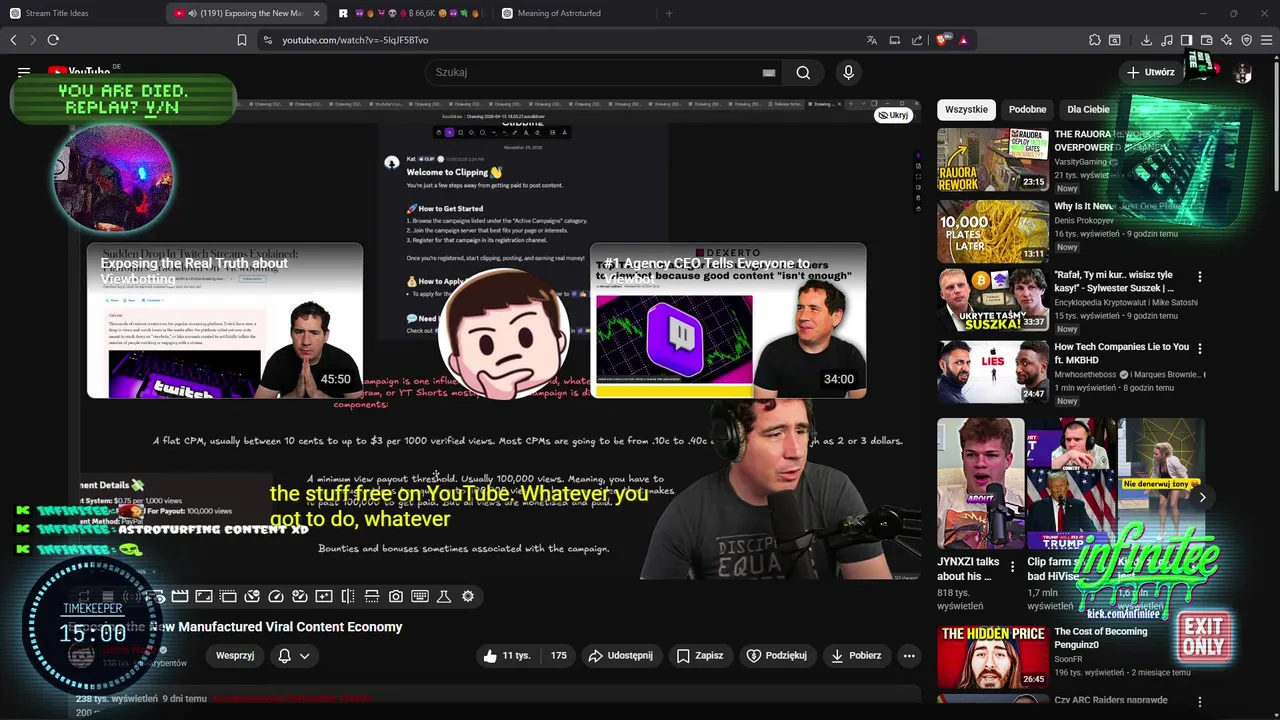1280x720 pixels.
Task: Switch to the Stream Title Ideas tab
Action: click(x=80, y=13)
